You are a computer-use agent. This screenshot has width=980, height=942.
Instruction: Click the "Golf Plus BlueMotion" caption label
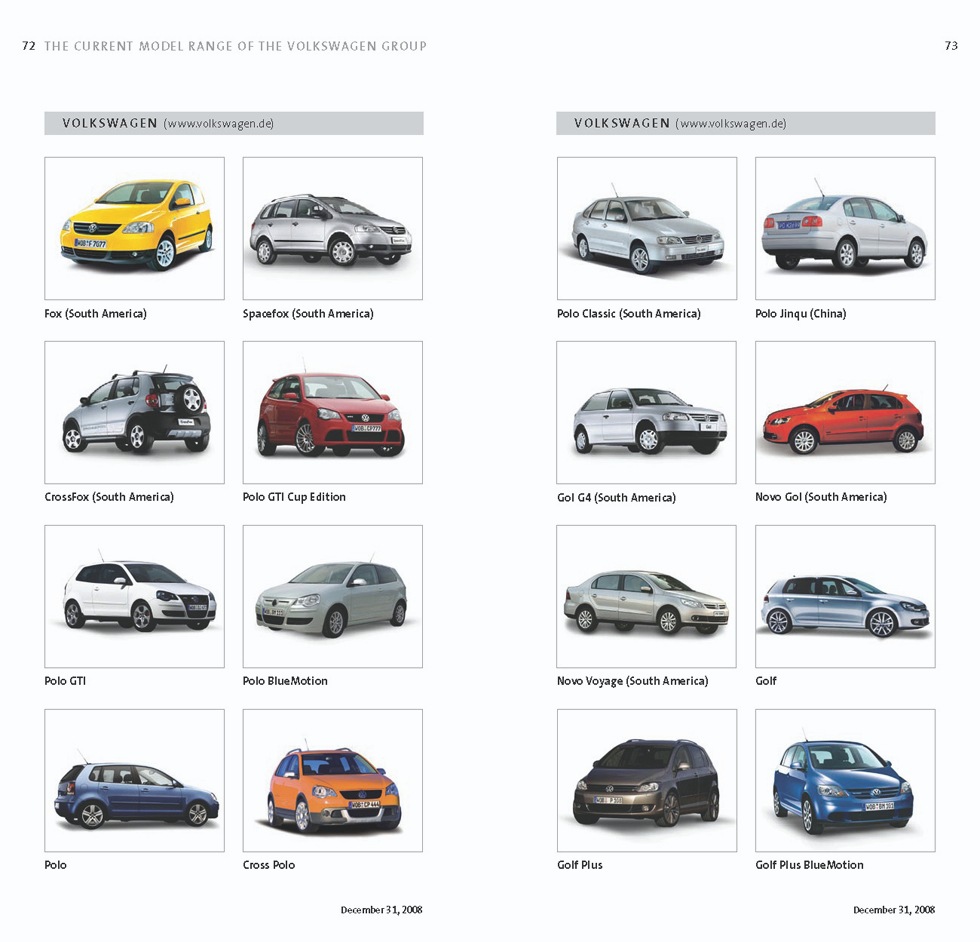[809, 865]
